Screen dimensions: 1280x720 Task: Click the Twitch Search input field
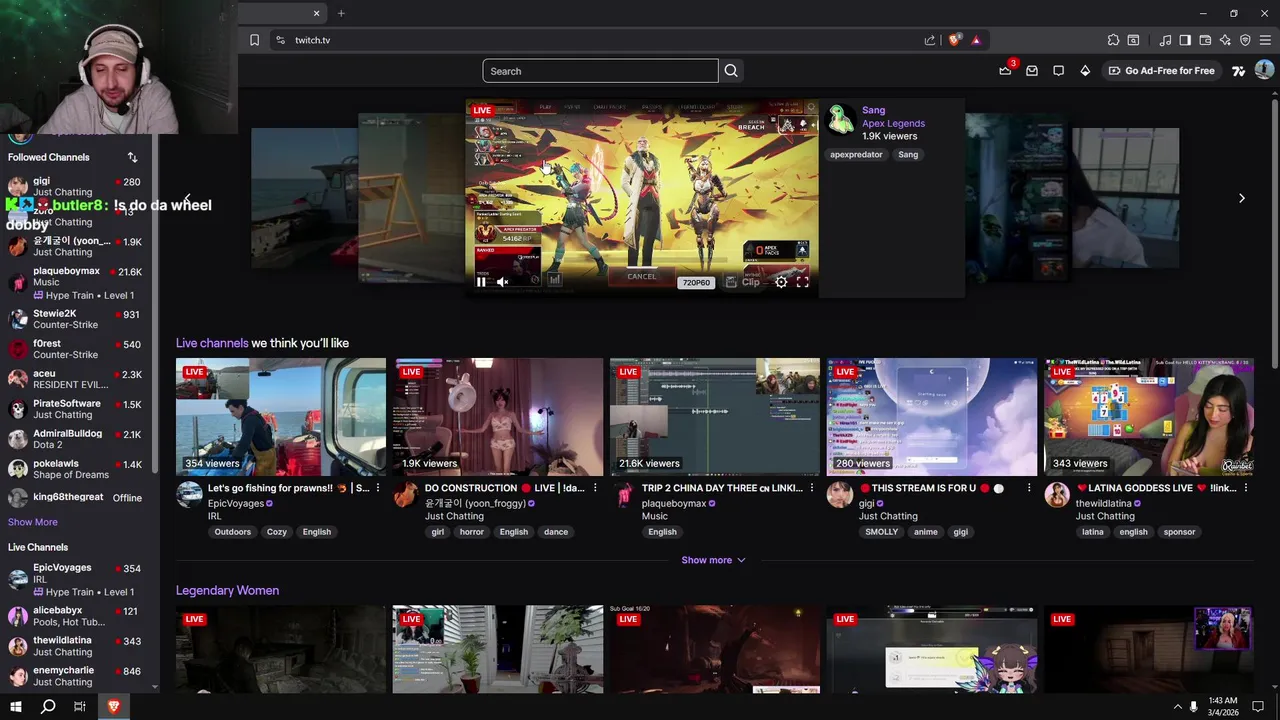(x=600, y=71)
